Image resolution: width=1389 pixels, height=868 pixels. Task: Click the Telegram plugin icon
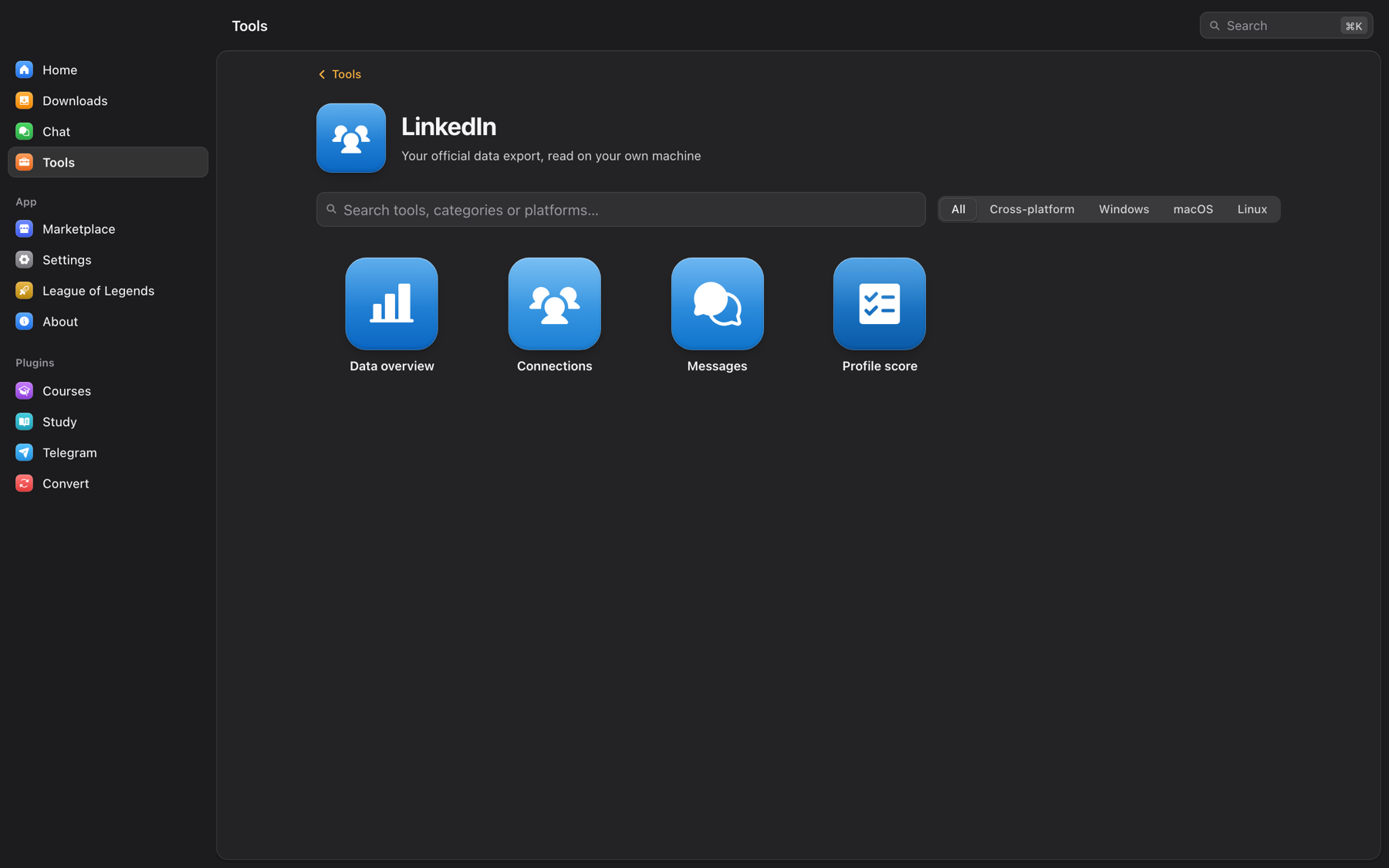pos(25,452)
